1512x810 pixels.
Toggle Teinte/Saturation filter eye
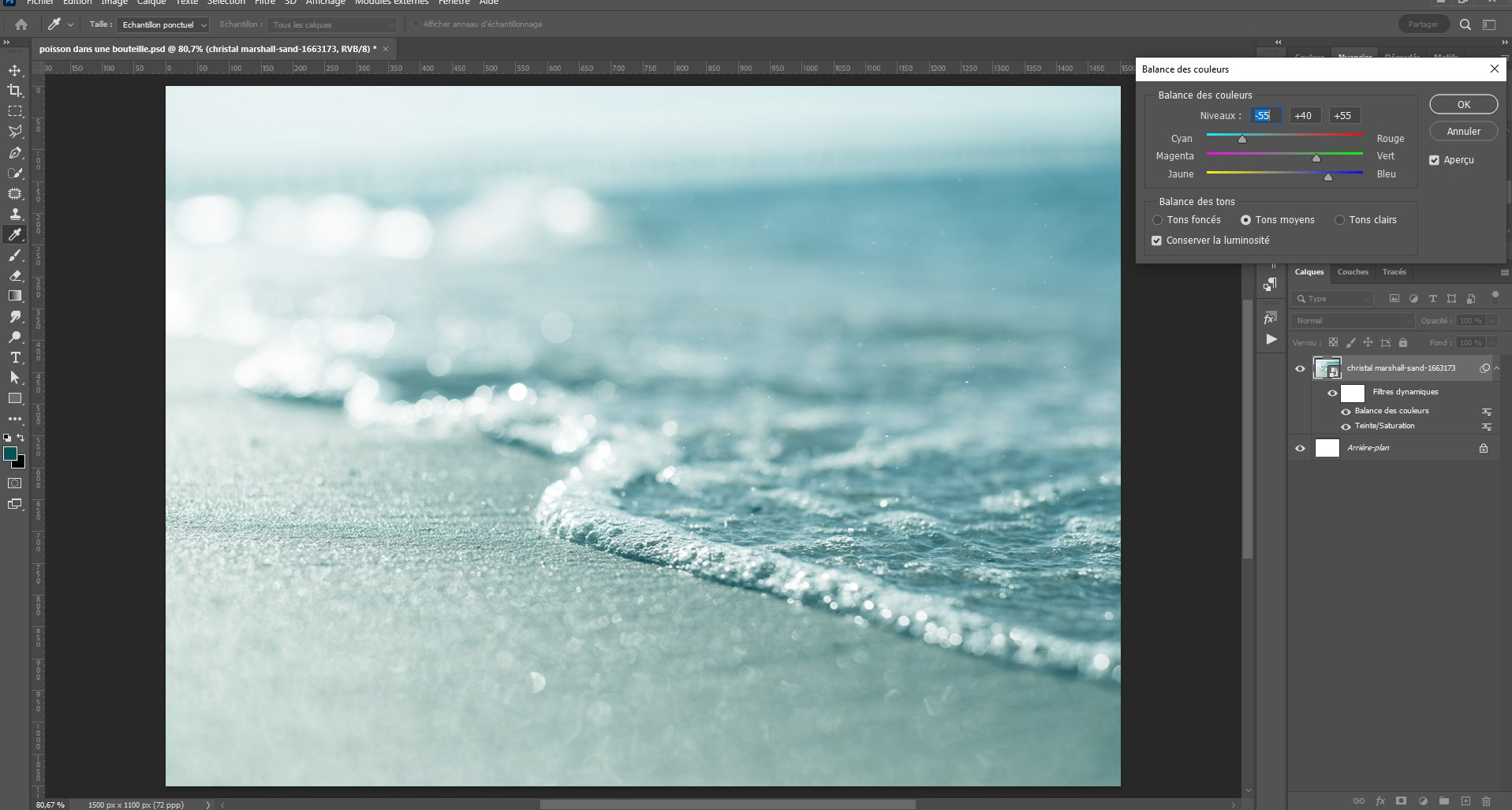point(1346,427)
